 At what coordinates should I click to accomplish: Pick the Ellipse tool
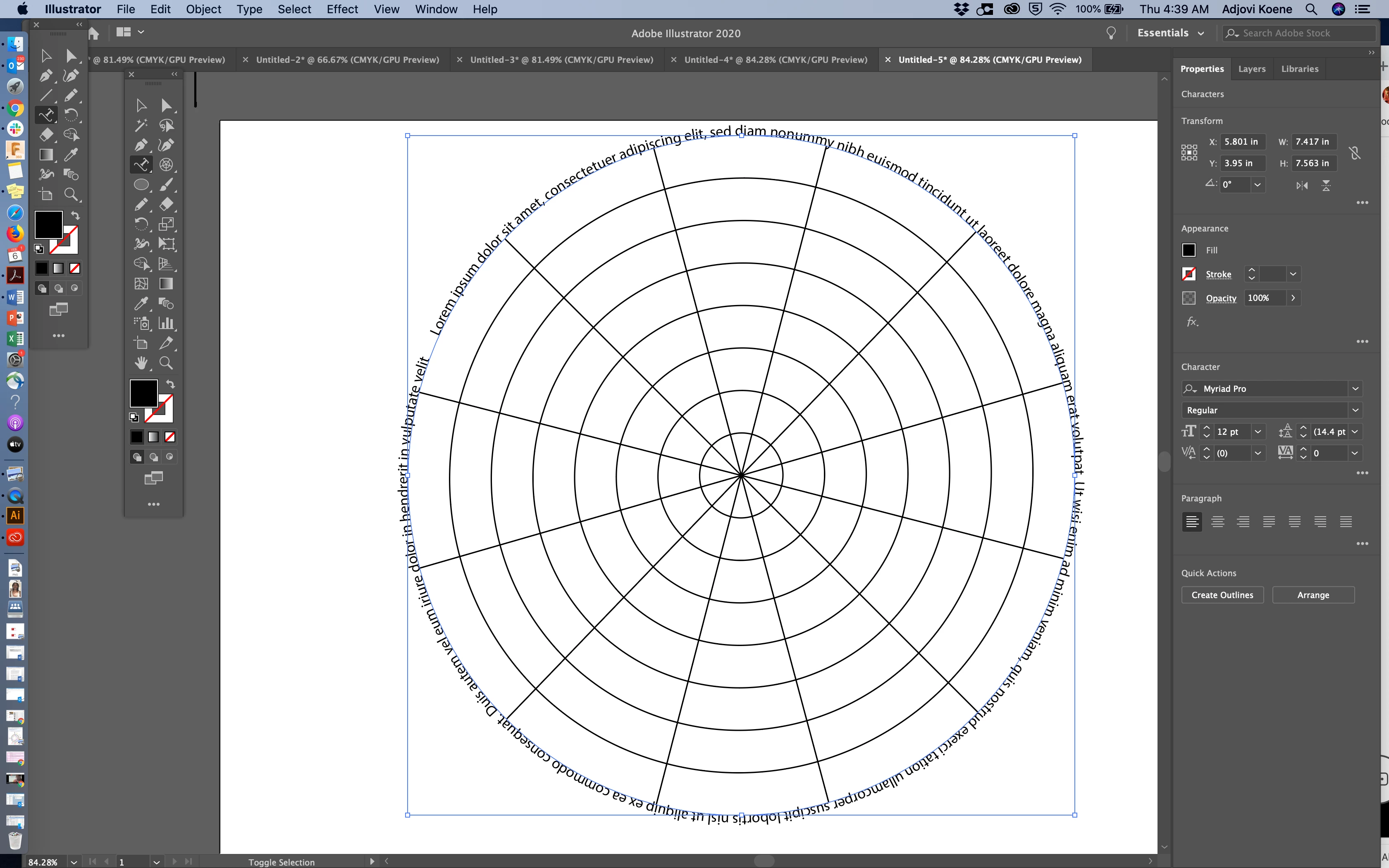click(x=141, y=185)
